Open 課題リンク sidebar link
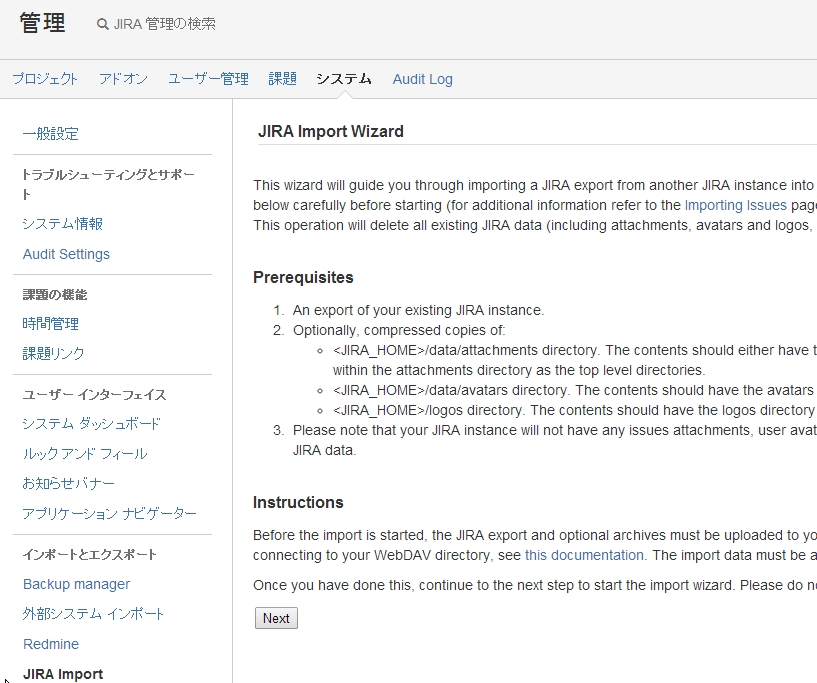Viewport: 817px width, 683px height. (53, 353)
